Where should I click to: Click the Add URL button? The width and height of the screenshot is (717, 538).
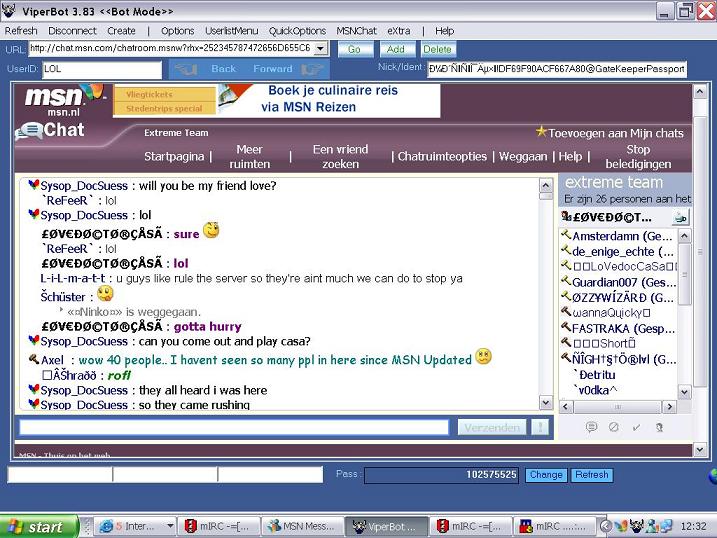point(396,49)
